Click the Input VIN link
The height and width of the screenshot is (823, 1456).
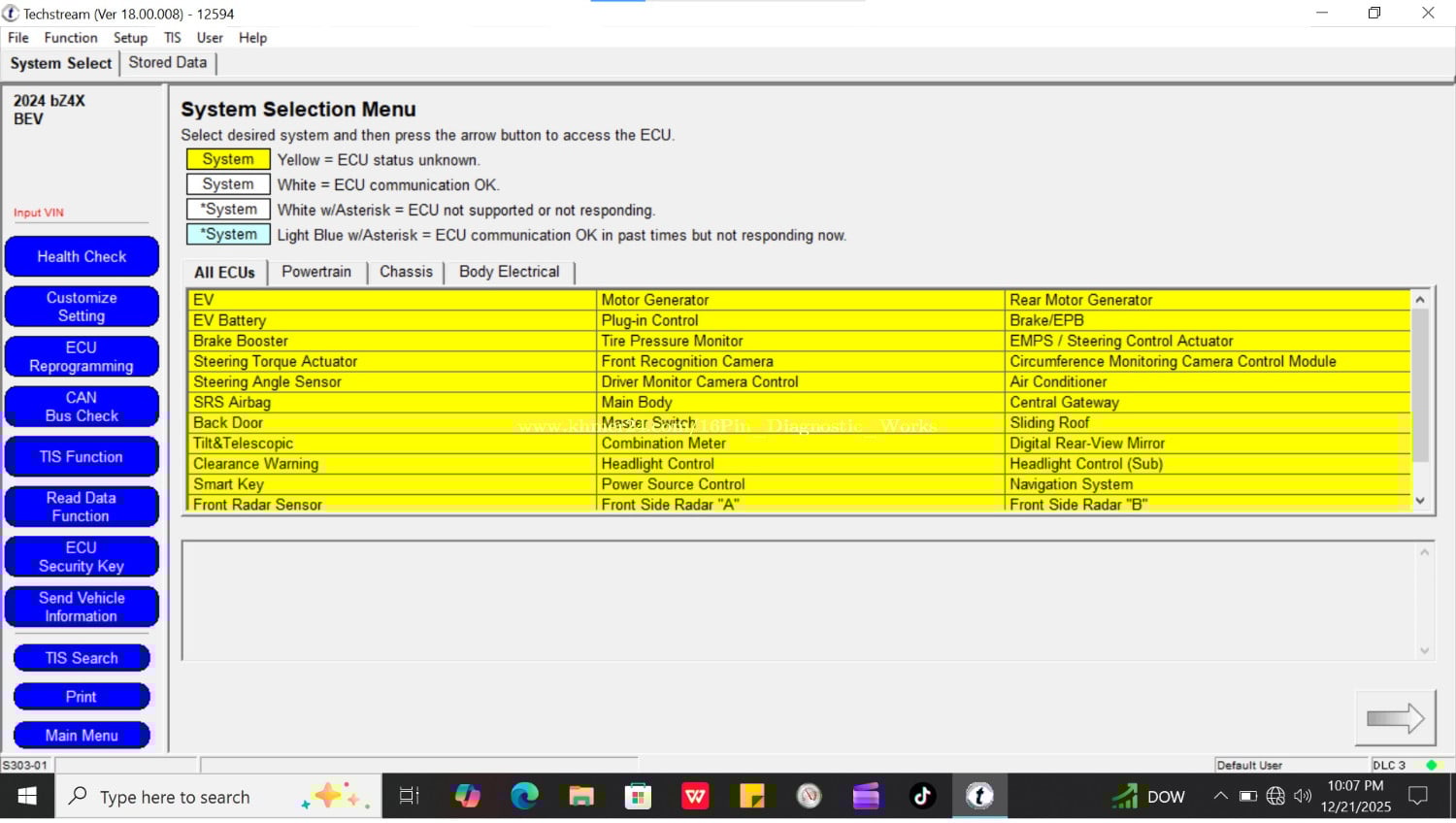pyautogui.click(x=39, y=213)
